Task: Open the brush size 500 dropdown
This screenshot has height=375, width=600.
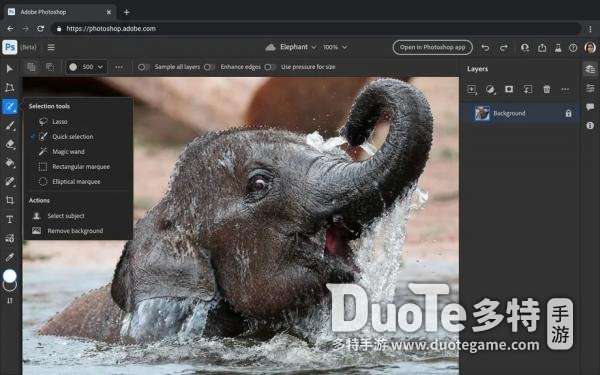Action: tap(86, 67)
